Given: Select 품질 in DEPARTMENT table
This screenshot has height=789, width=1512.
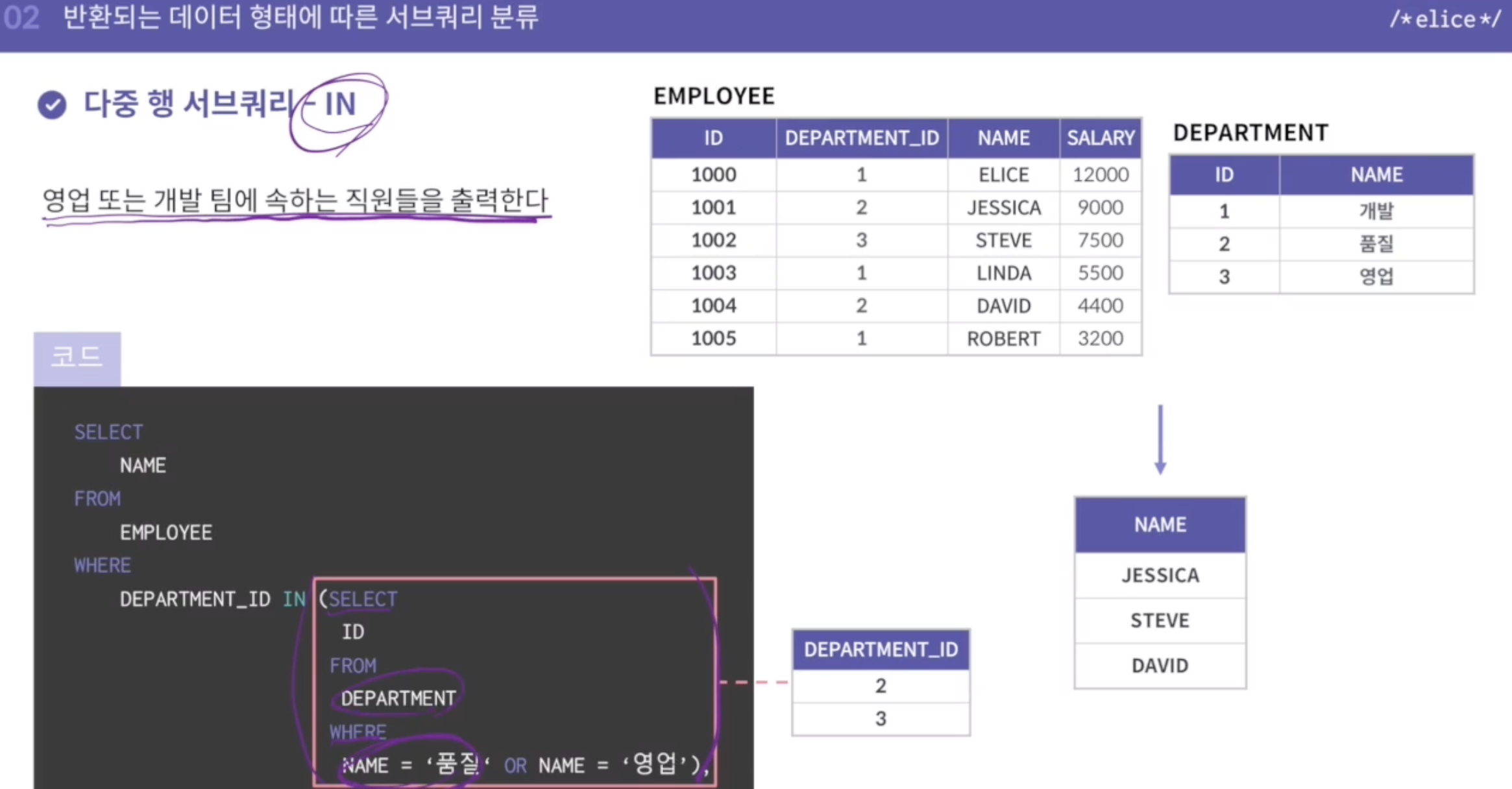Looking at the screenshot, I should pos(1376,244).
